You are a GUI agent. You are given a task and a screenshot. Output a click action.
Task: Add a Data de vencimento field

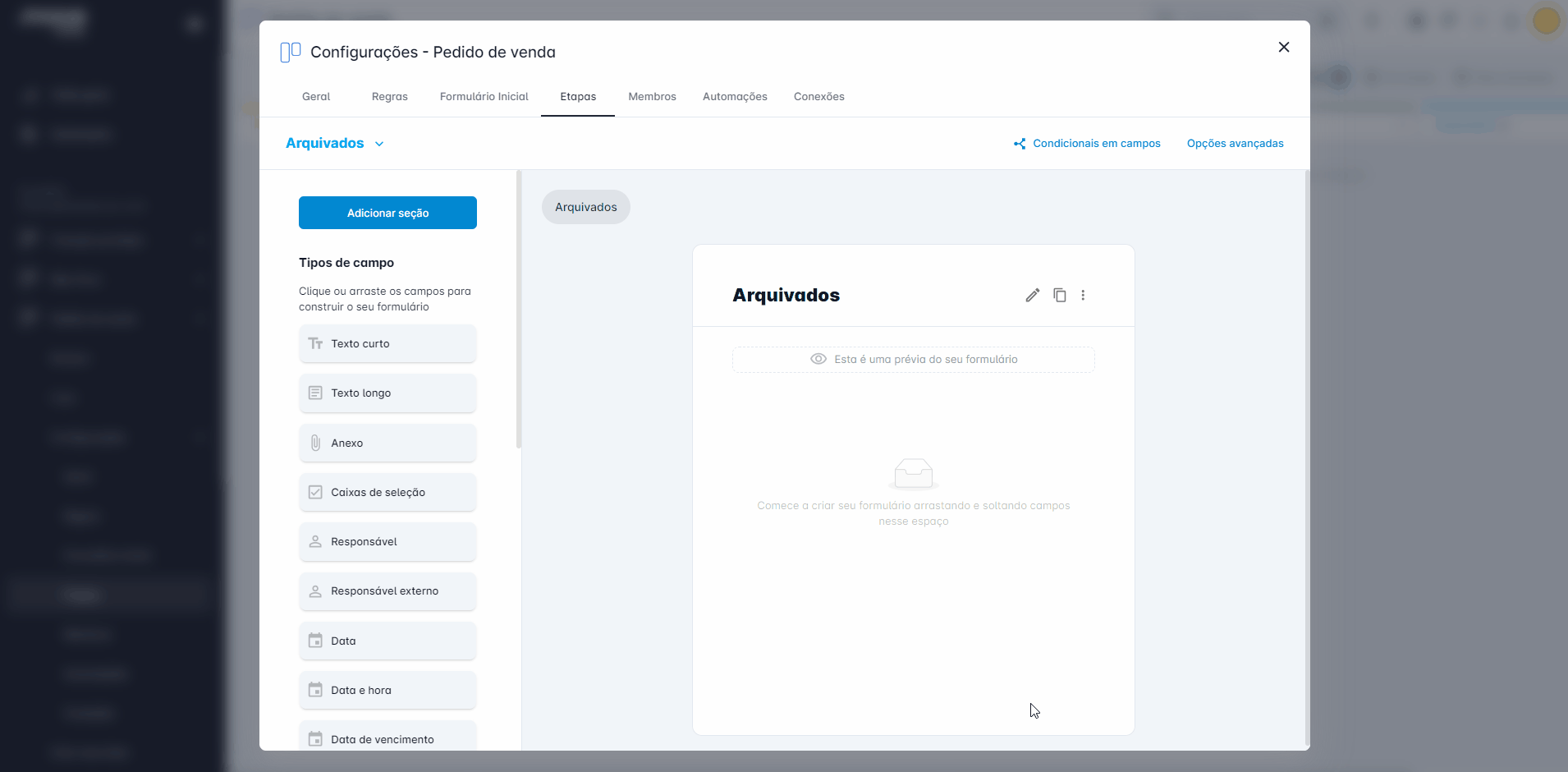(x=387, y=736)
